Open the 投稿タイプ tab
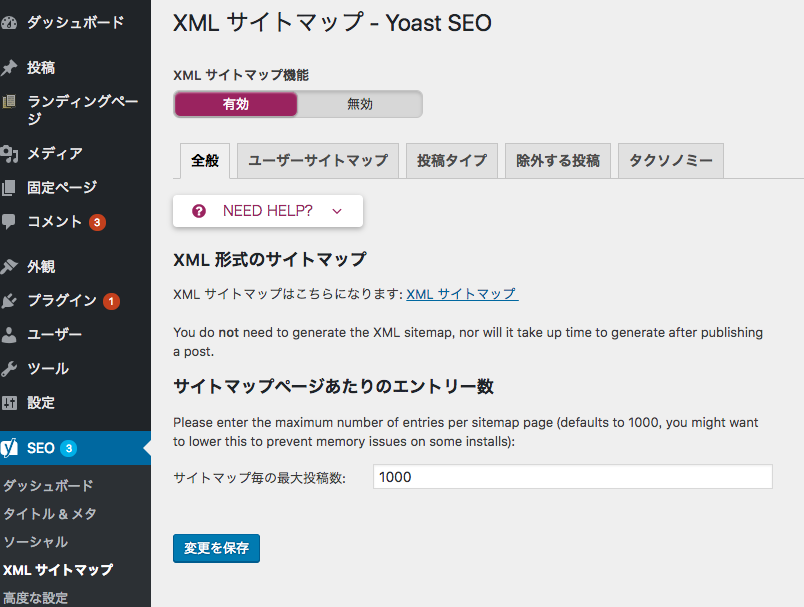 [x=451, y=161]
